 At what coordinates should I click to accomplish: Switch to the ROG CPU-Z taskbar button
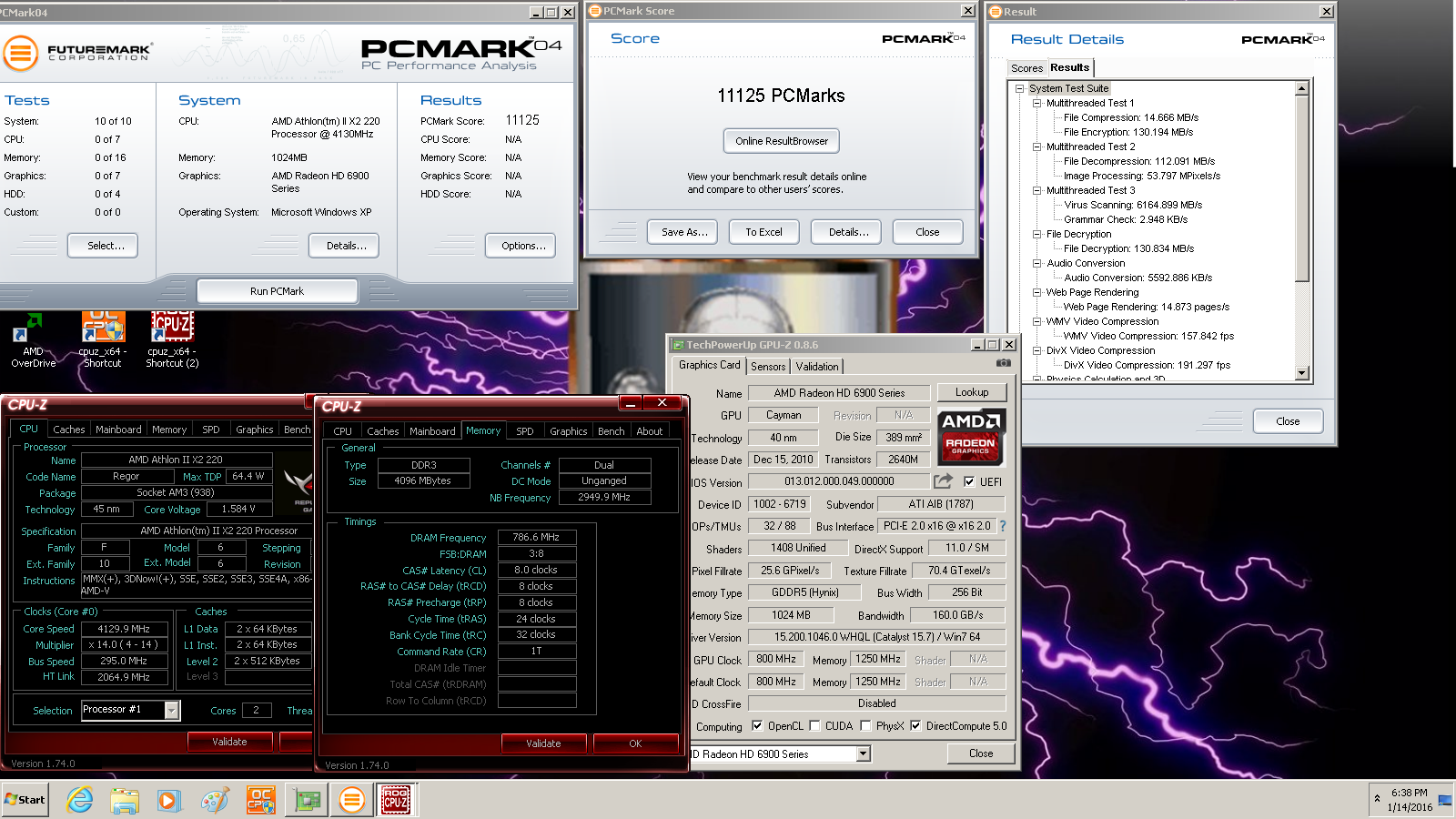coord(396,800)
